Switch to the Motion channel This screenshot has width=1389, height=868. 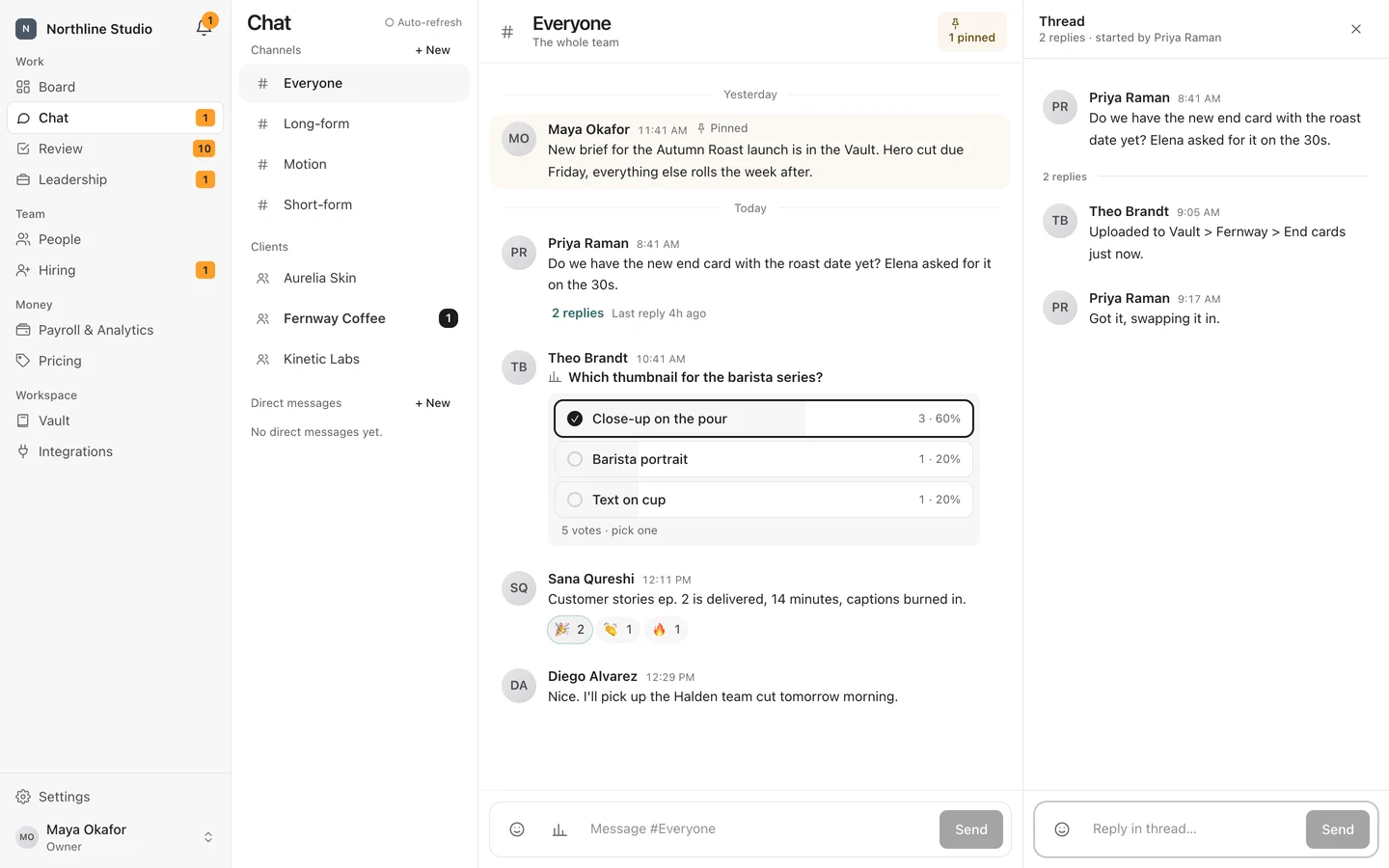(x=354, y=164)
